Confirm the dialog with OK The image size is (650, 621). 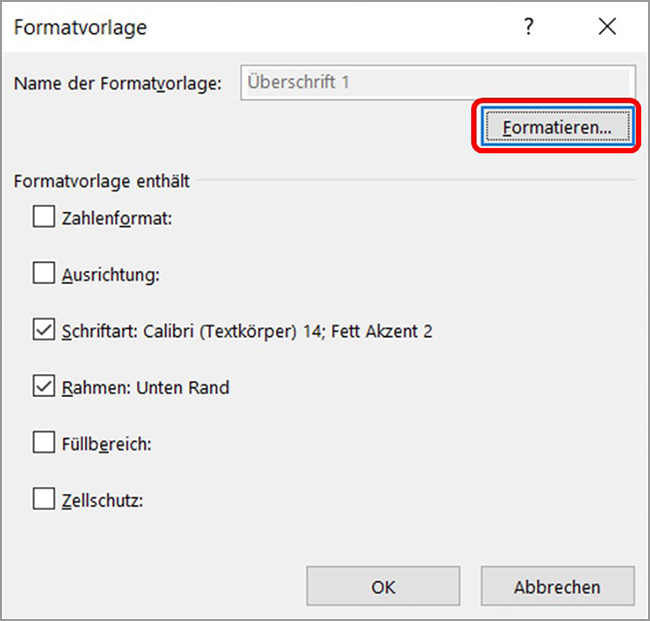(x=383, y=586)
